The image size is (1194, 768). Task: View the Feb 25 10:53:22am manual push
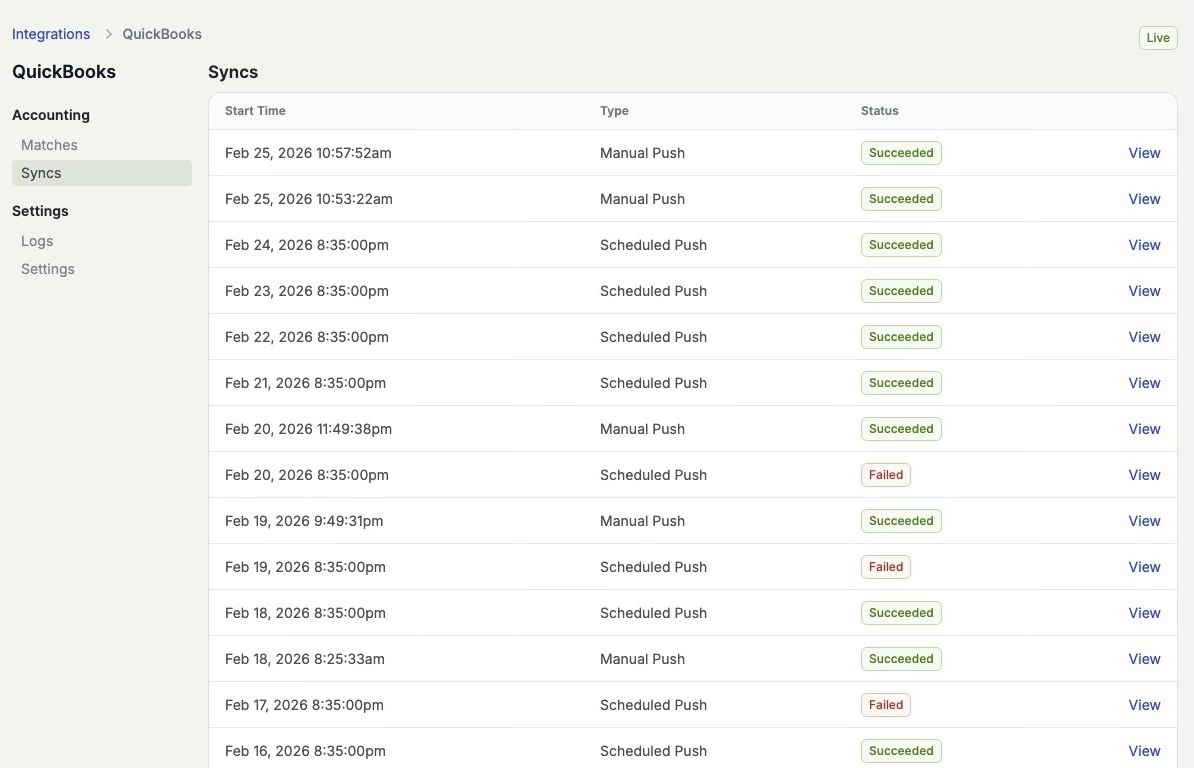1144,199
